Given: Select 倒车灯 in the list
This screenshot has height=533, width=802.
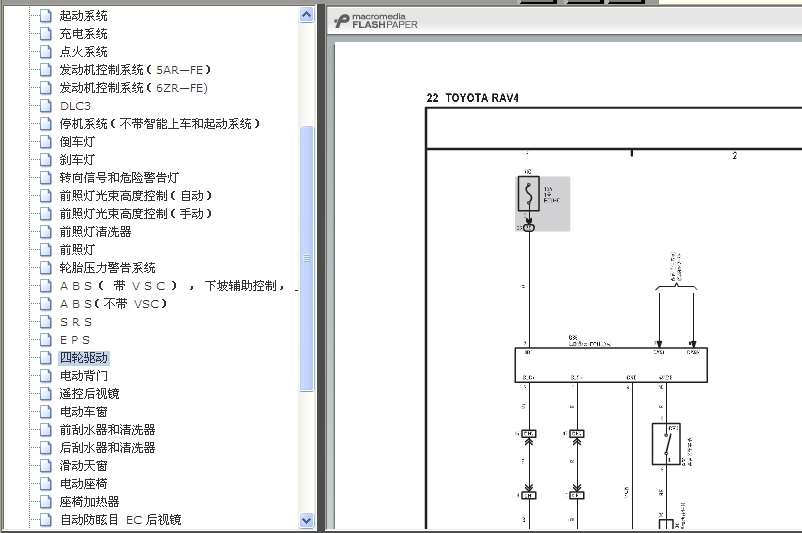Looking at the screenshot, I should pyautogui.click(x=77, y=142).
